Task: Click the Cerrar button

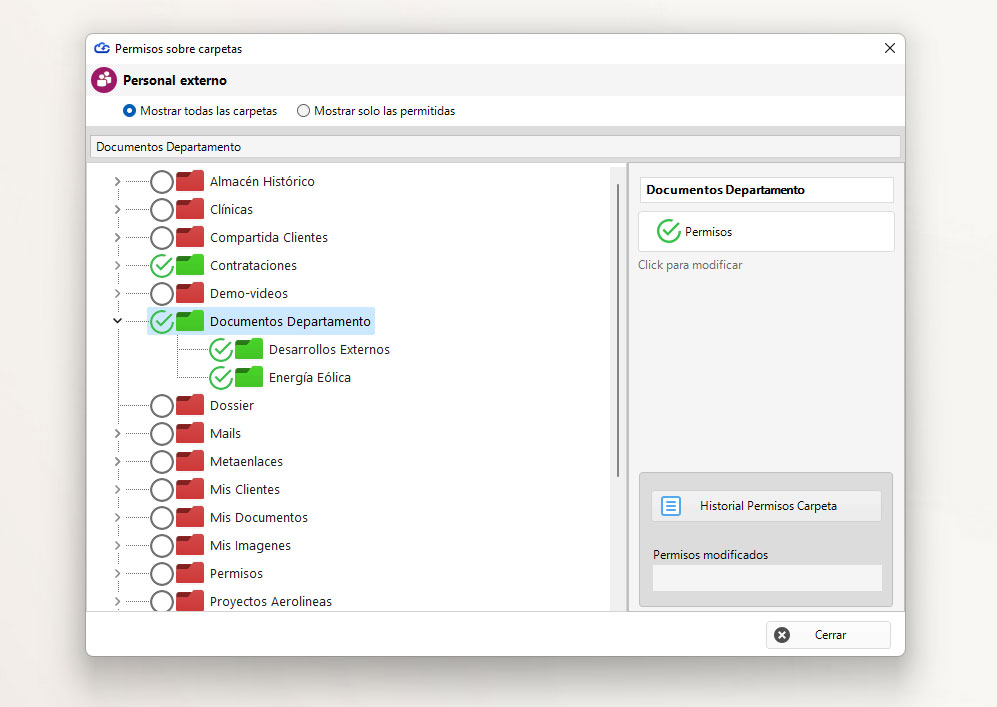Action: pos(828,635)
